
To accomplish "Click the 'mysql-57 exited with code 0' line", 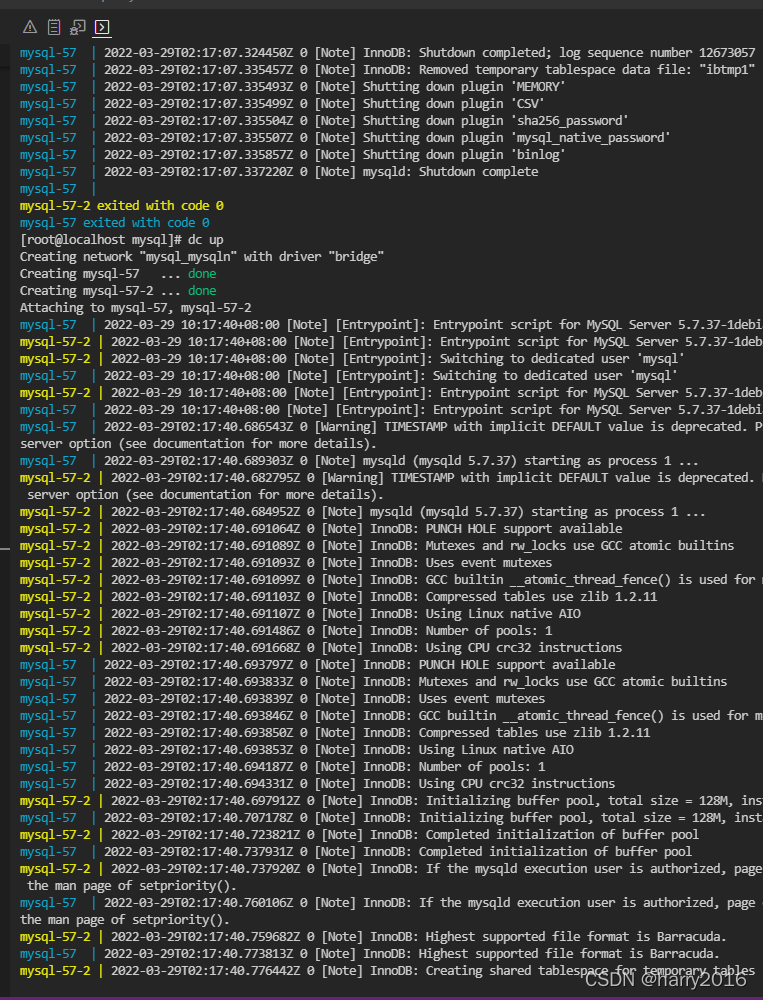I will coord(115,223).
